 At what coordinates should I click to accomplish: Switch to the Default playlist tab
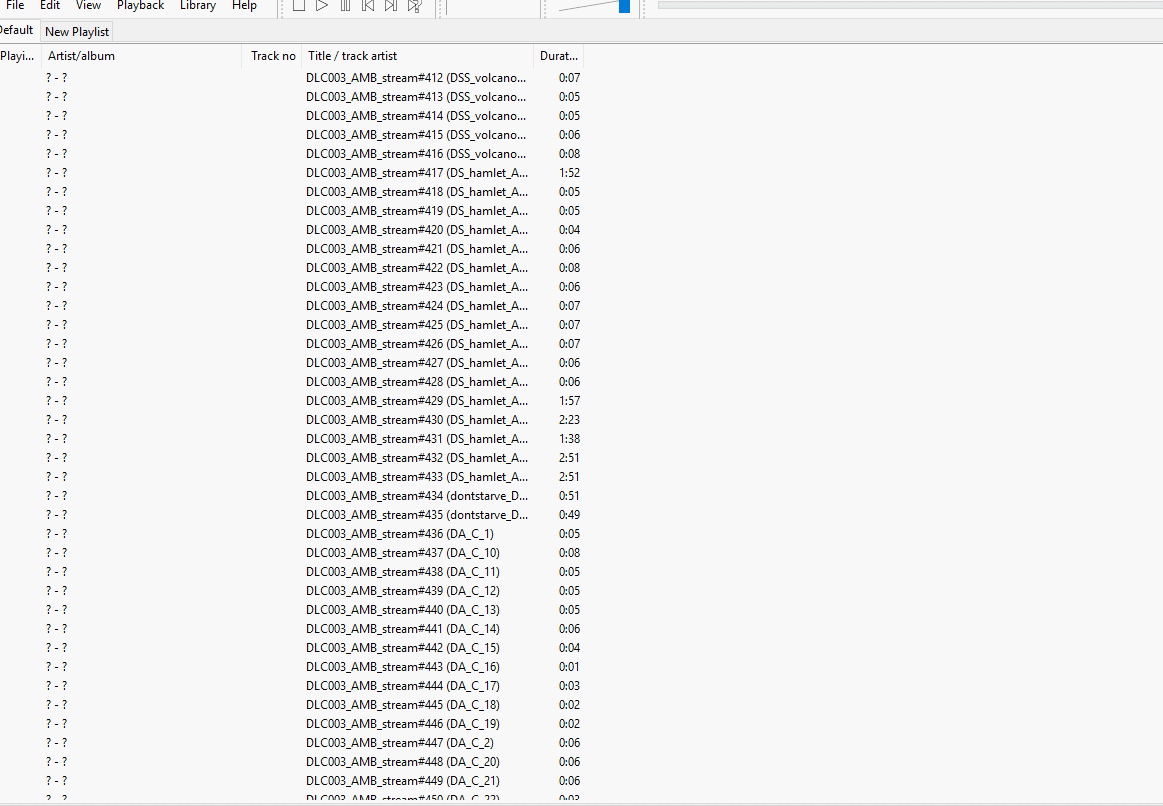point(15,31)
